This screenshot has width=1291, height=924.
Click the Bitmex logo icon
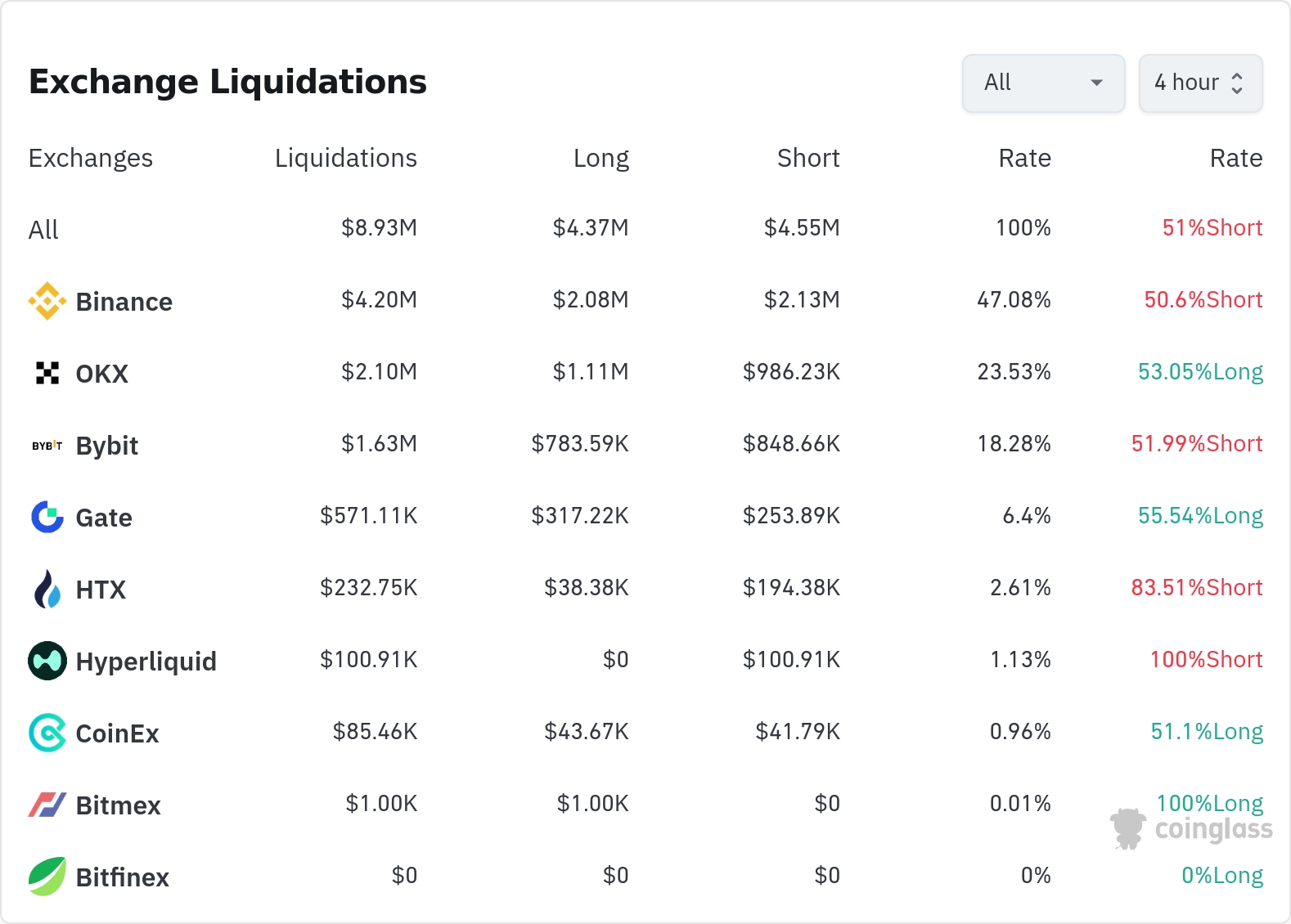click(47, 805)
